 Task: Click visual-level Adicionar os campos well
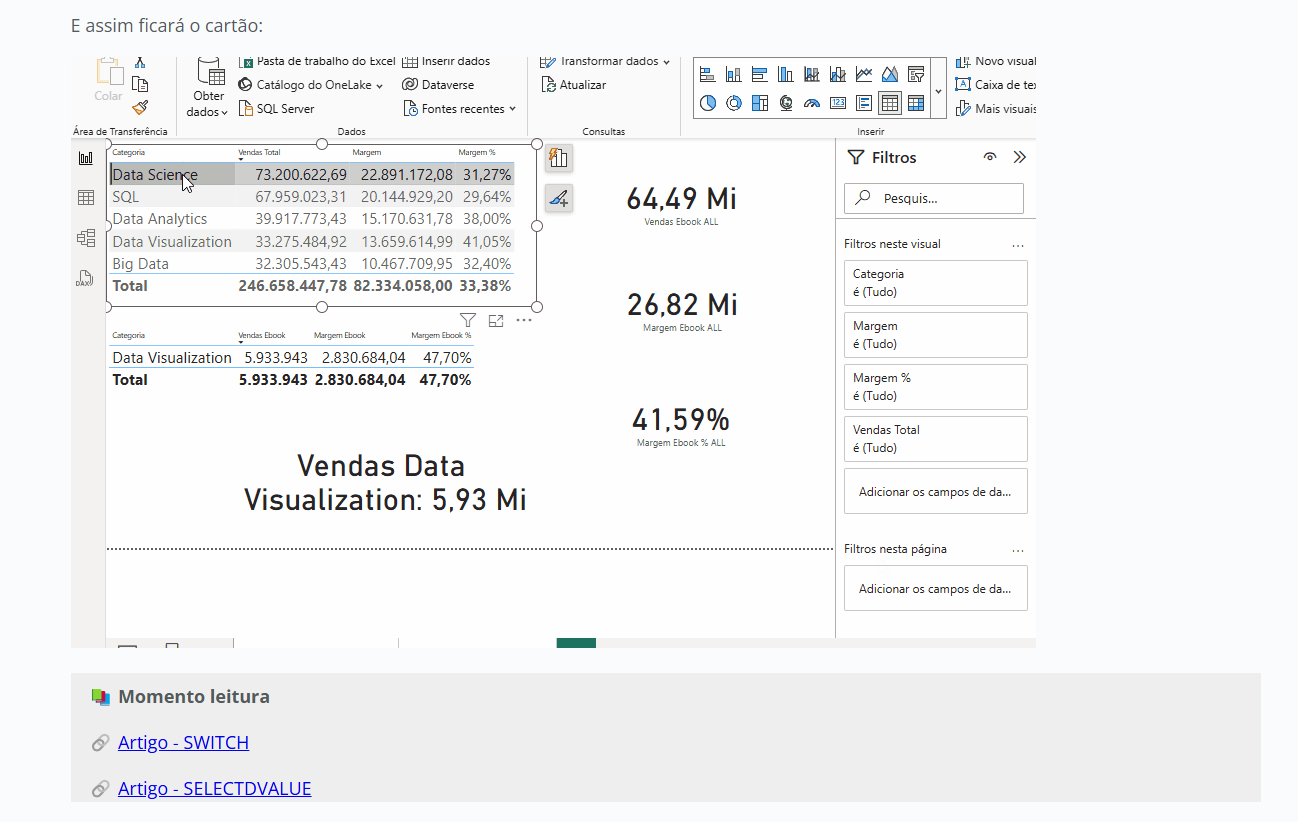pyautogui.click(x=936, y=491)
